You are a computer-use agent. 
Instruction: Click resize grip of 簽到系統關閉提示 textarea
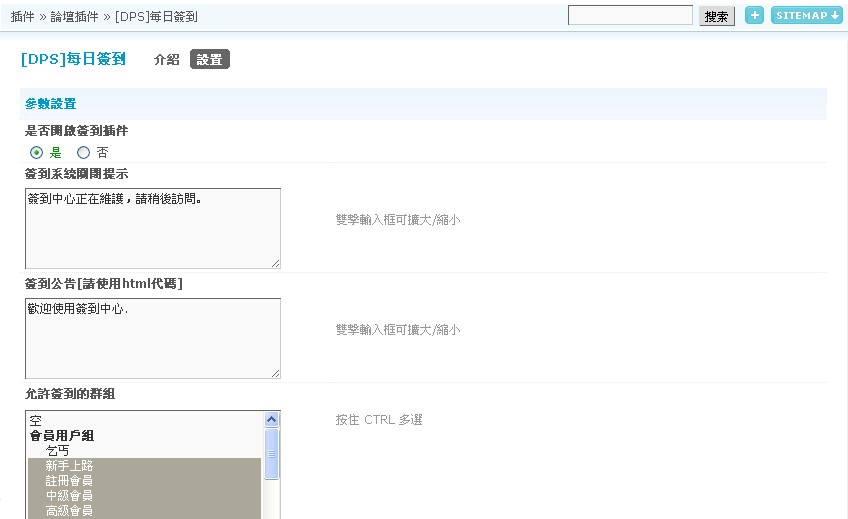(275, 263)
